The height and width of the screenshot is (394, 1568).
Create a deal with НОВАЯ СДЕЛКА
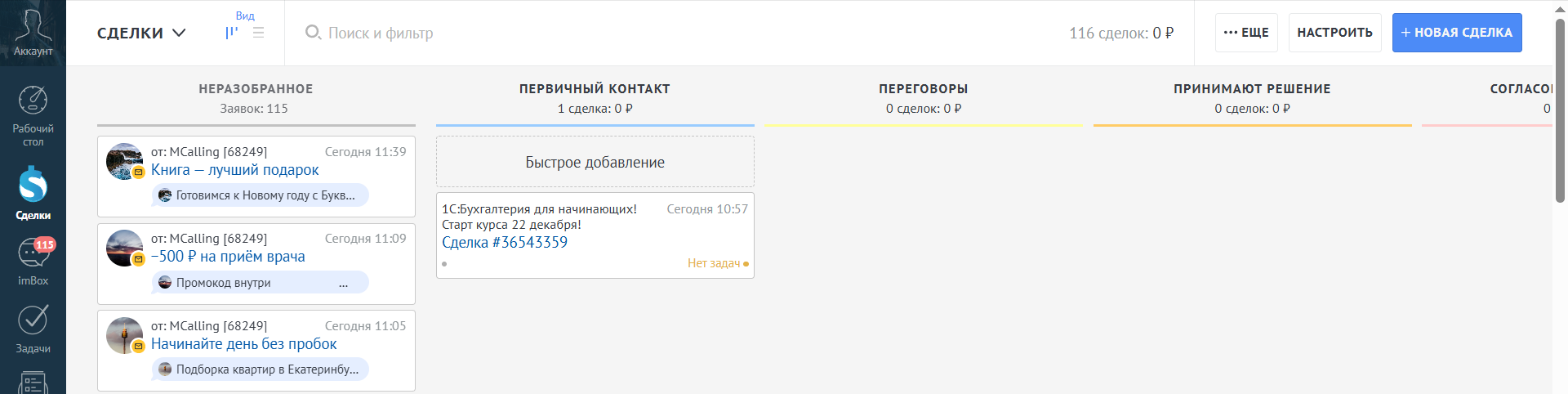coord(1457,33)
